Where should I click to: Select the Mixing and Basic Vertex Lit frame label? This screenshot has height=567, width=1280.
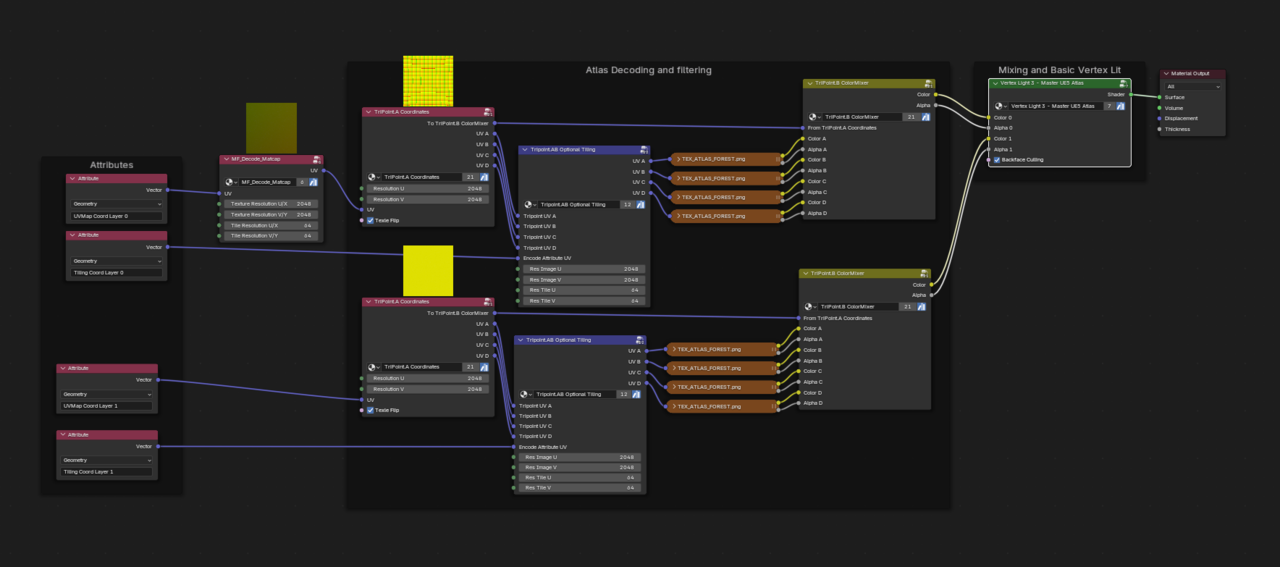[x=1059, y=70]
